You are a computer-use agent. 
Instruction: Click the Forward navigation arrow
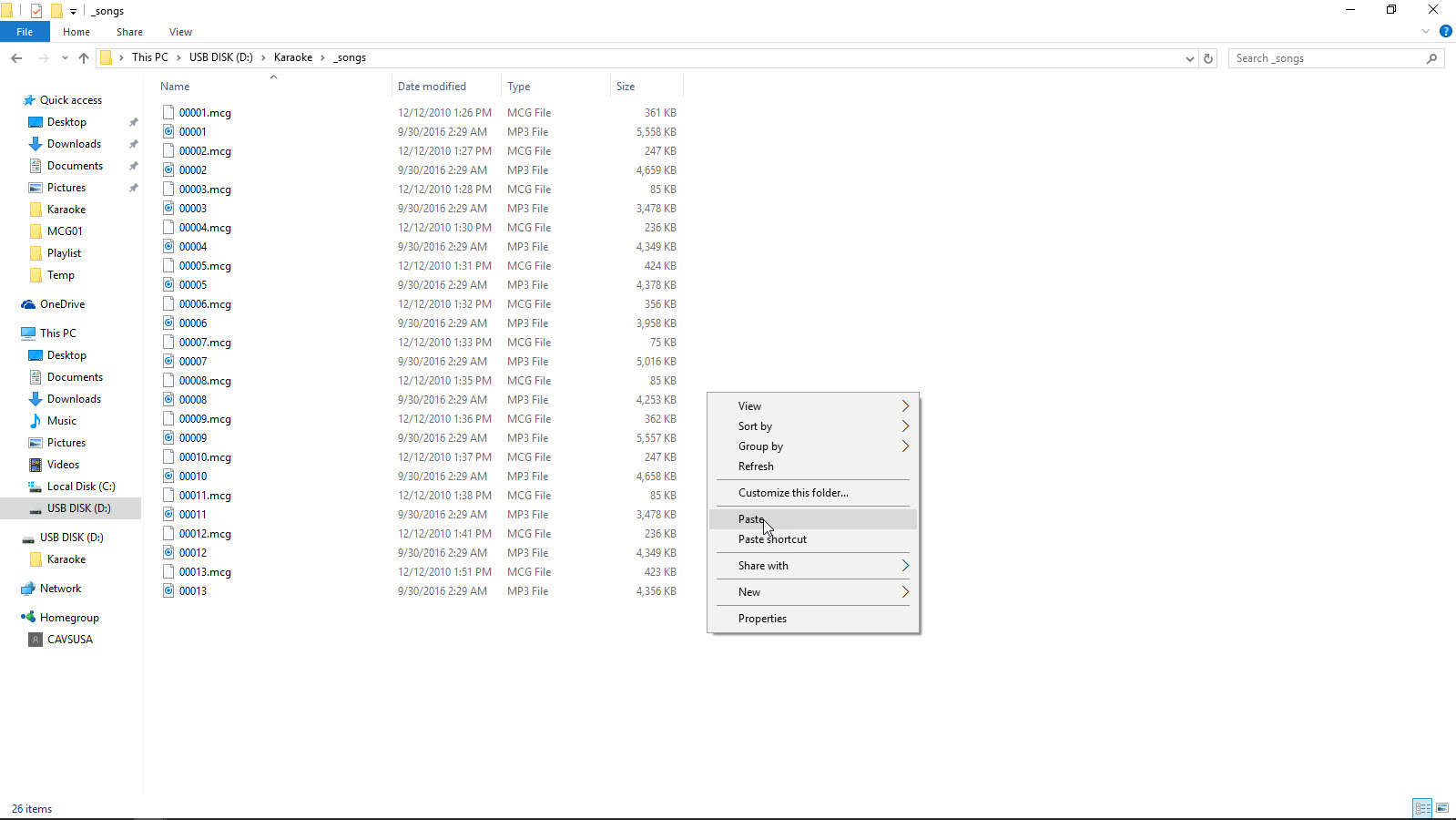click(x=43, y=58)
